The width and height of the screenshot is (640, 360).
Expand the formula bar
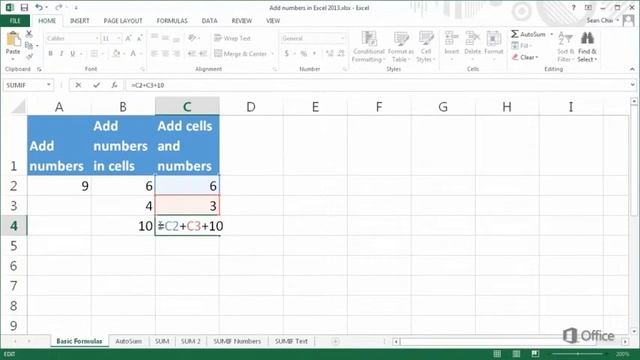point(633,85)
